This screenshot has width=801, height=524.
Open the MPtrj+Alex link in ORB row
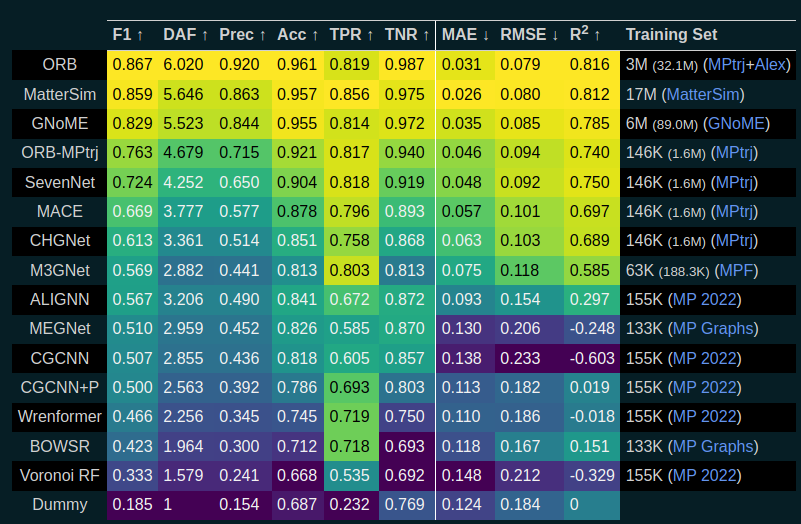point(746,65)
